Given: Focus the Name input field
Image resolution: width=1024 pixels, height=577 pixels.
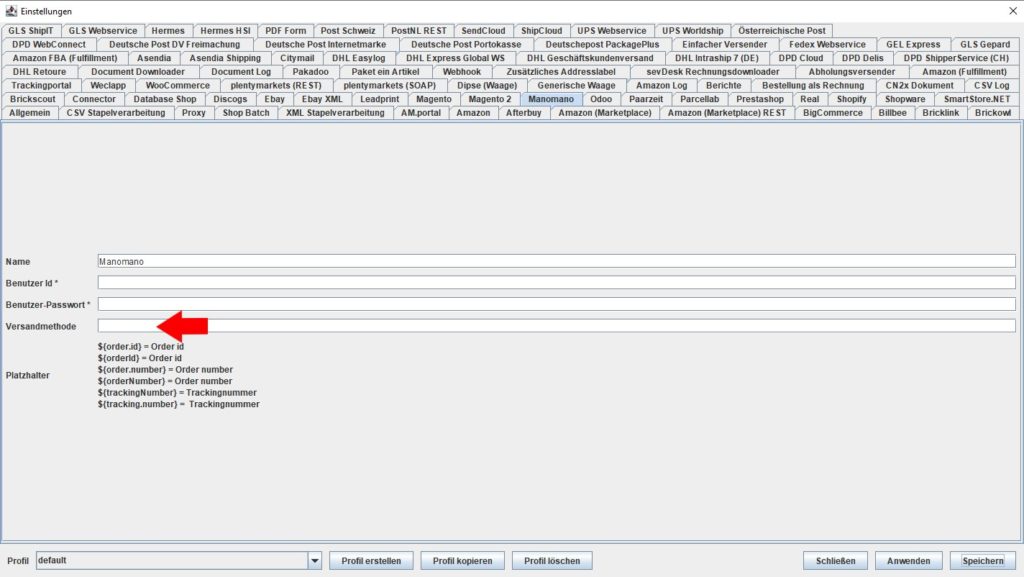Looking at the screenshot, I should tap(556, 261).
